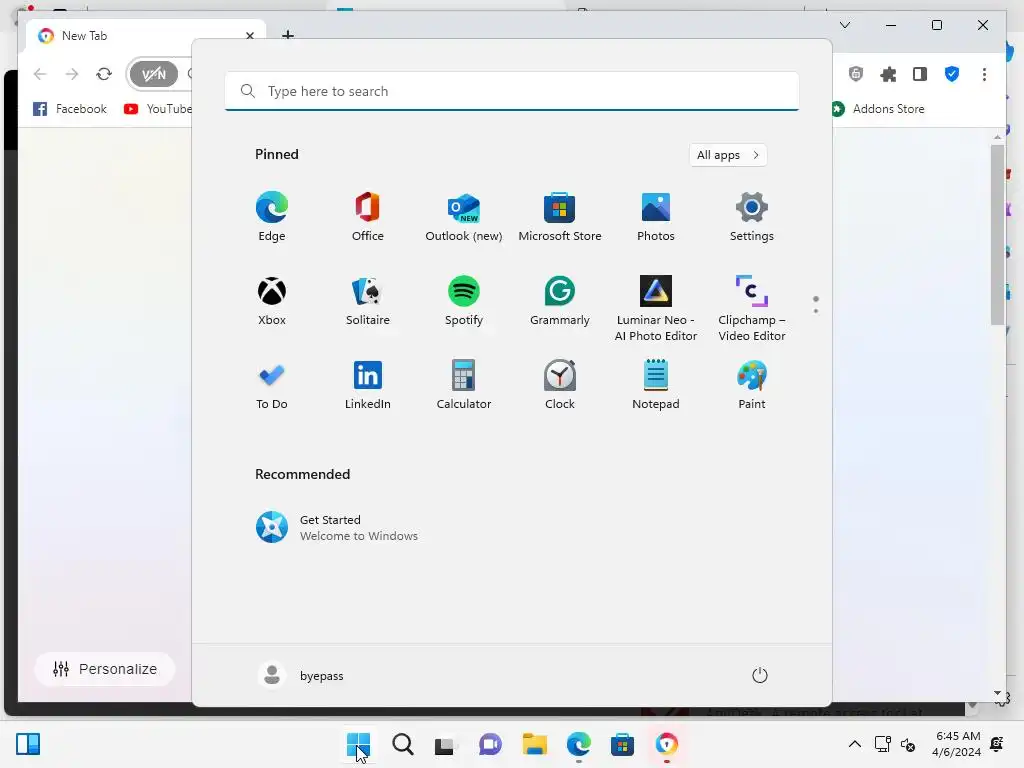The height and width of the screenshot is (768, 1024).
Task: Click Personalize button on new tab page
Action: (105, 669)
